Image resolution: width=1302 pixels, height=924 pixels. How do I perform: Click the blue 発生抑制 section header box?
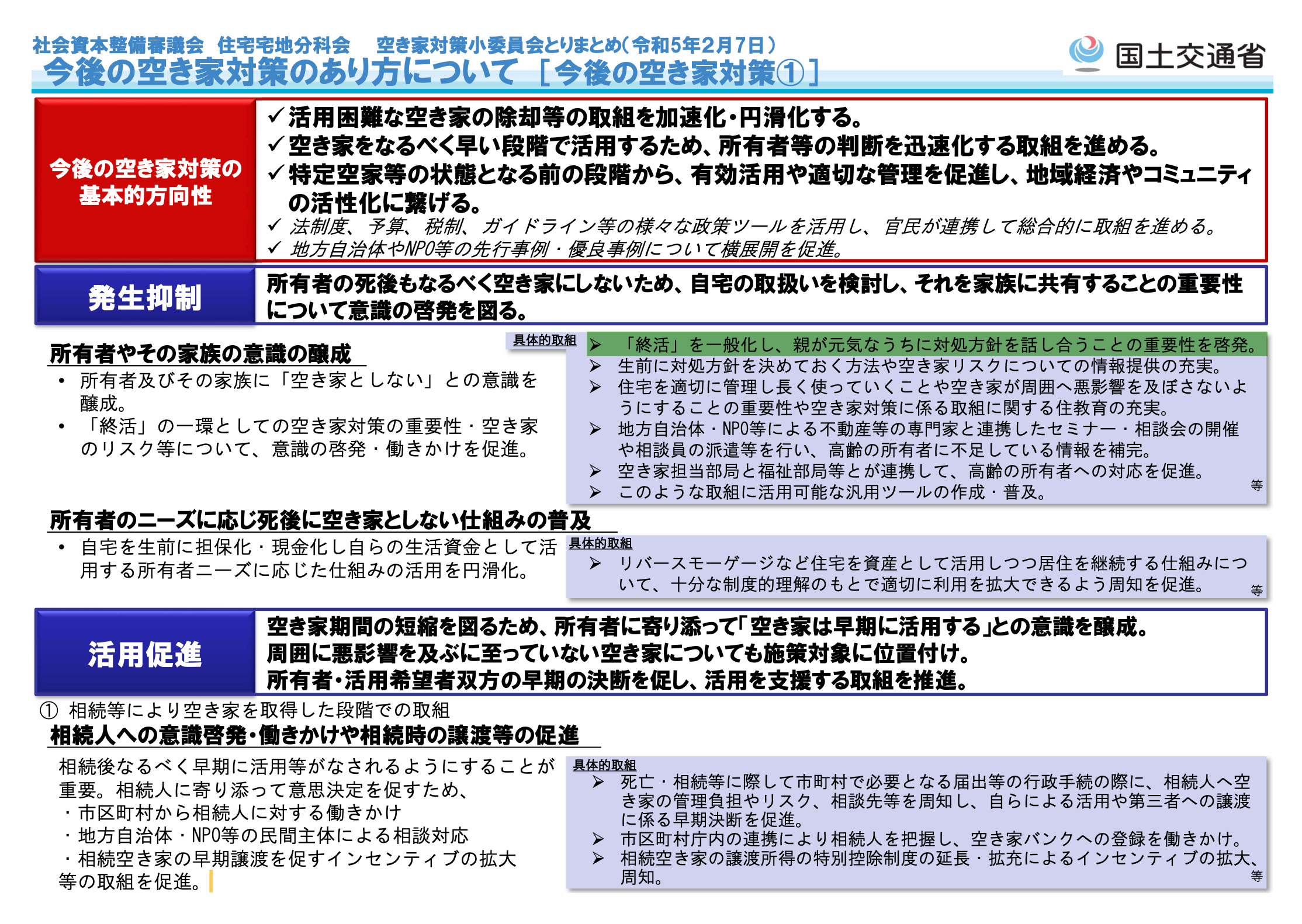(x=145, y=296)
